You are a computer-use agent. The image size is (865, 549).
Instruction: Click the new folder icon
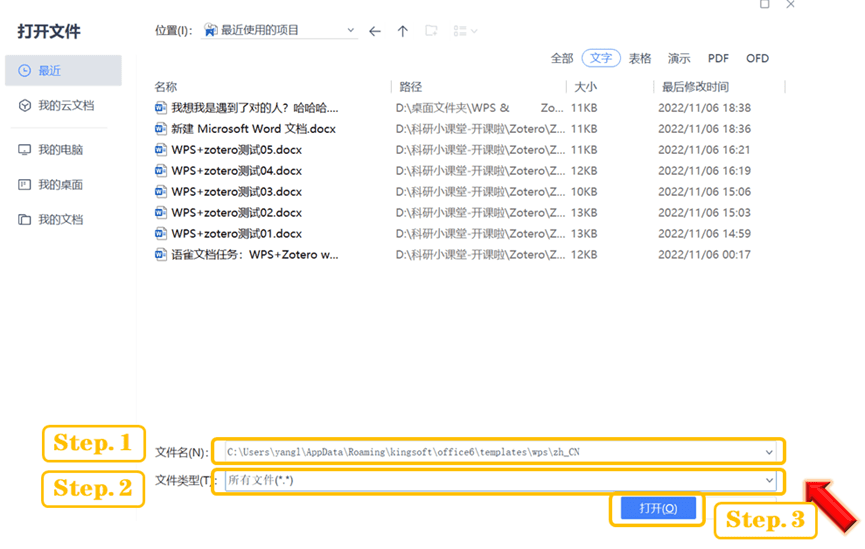pyautogui.click(x=431, y=31)
